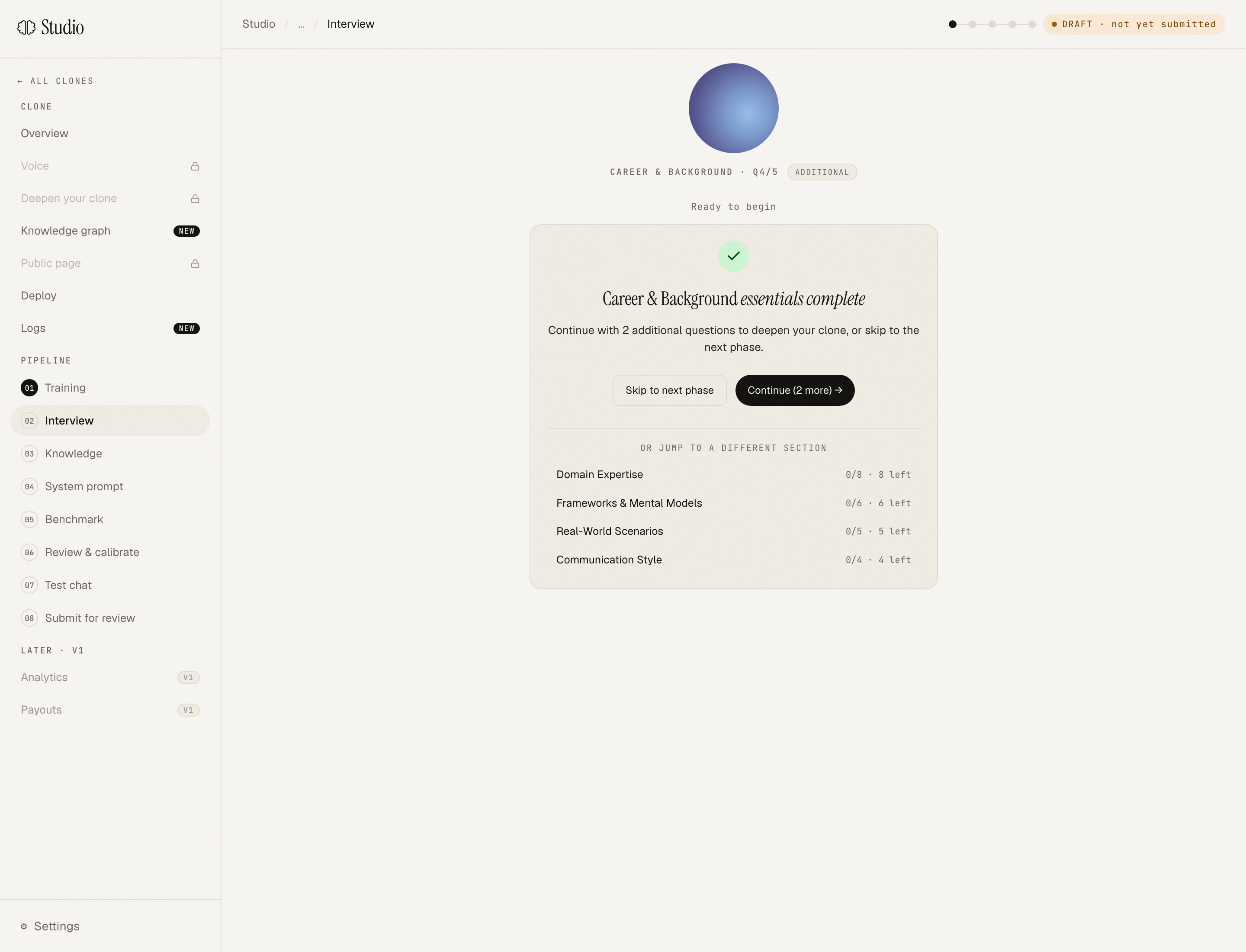
Task: Open Payouts item
Action: click(110, 710)
